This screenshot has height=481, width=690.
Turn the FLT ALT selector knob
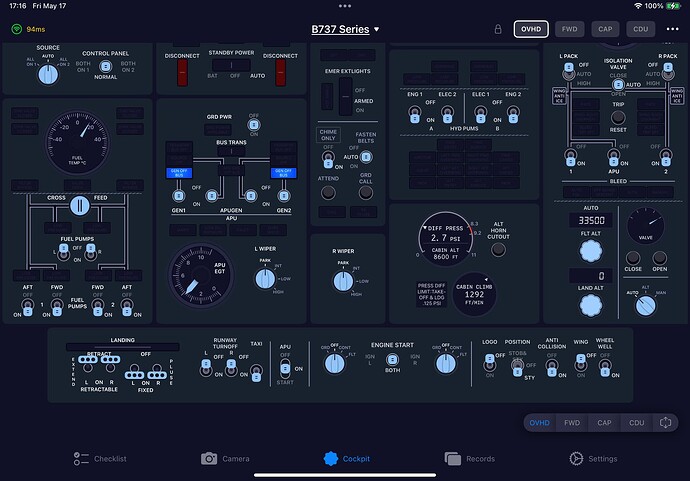point(591,251)
